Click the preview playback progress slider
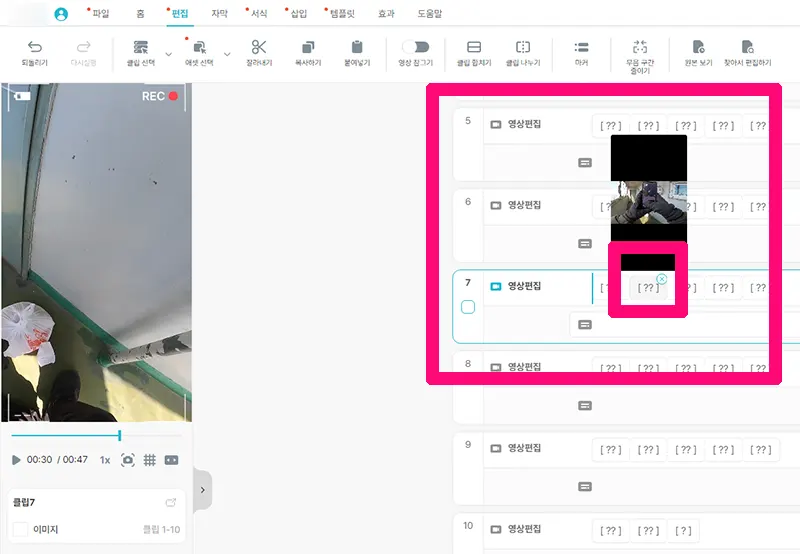Screen dimensions: 800x554 click(x=96, y=435)
